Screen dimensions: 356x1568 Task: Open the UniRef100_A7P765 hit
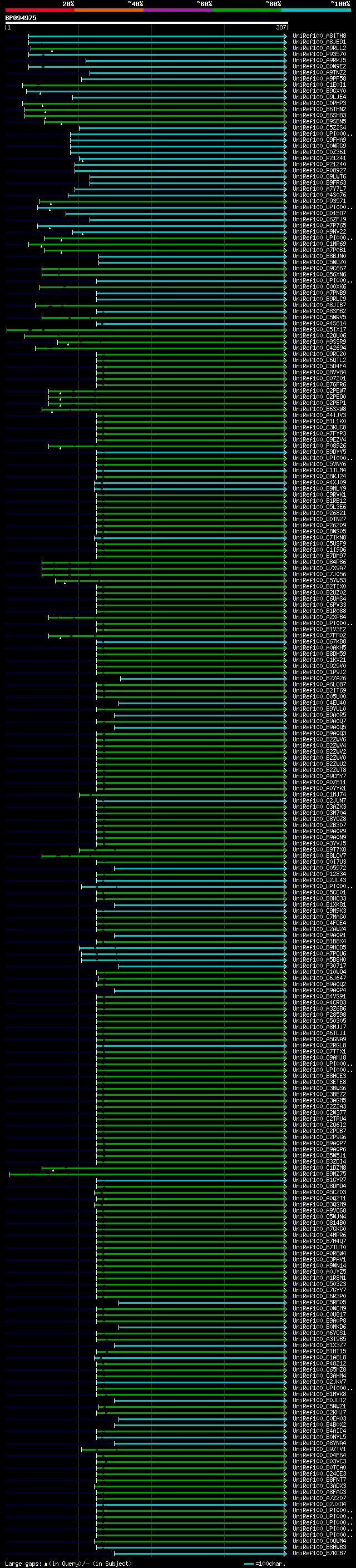click(319, 225)
